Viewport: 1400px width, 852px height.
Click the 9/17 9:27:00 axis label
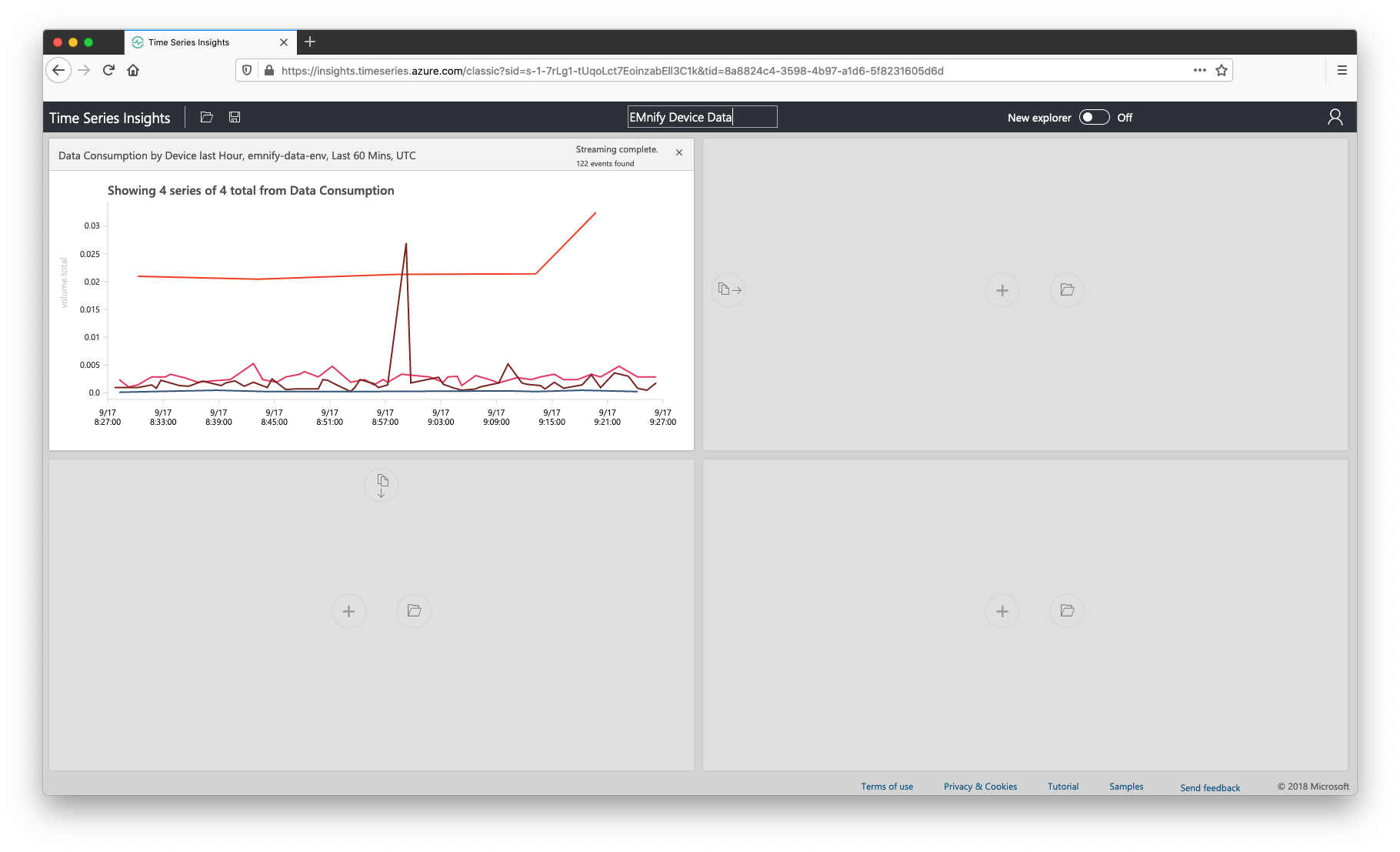663,417
